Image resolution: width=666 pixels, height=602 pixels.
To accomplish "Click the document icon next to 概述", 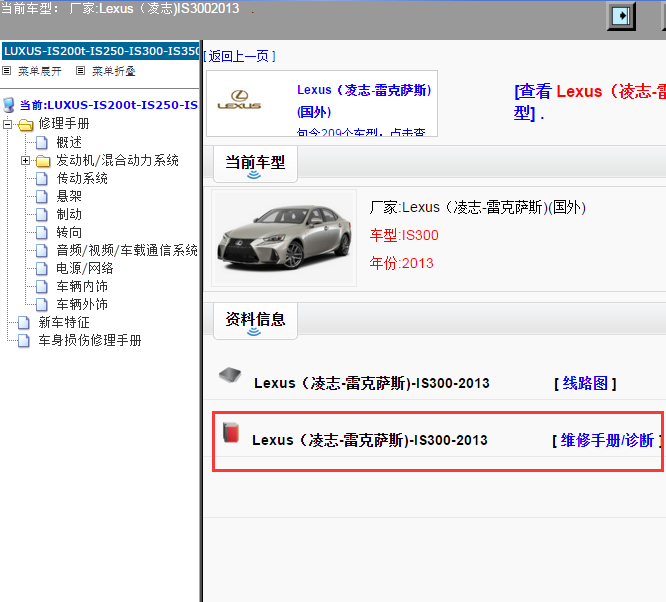I will point(42,143).
